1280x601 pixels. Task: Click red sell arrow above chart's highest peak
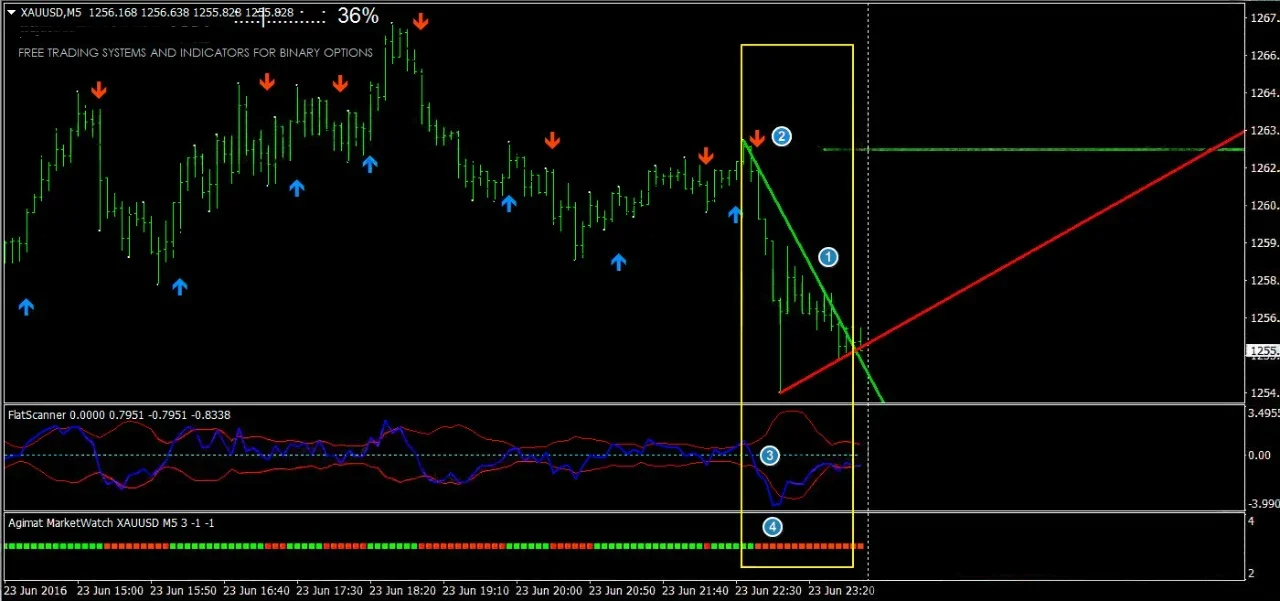tap(421, 22)
